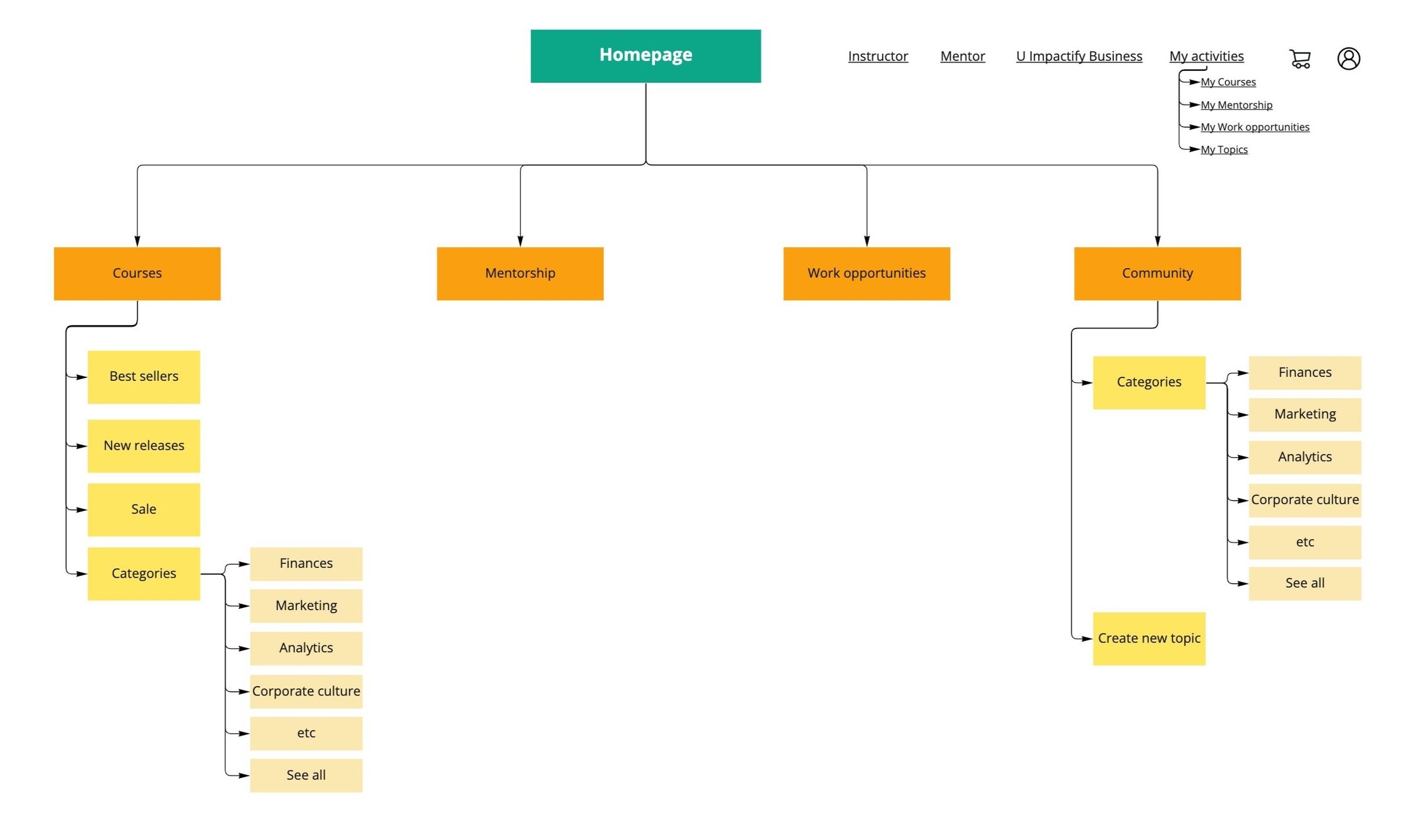This screenshot has height=840, width=1416.
Task: Click the shopping cart icon
Action: (1299, 59)
